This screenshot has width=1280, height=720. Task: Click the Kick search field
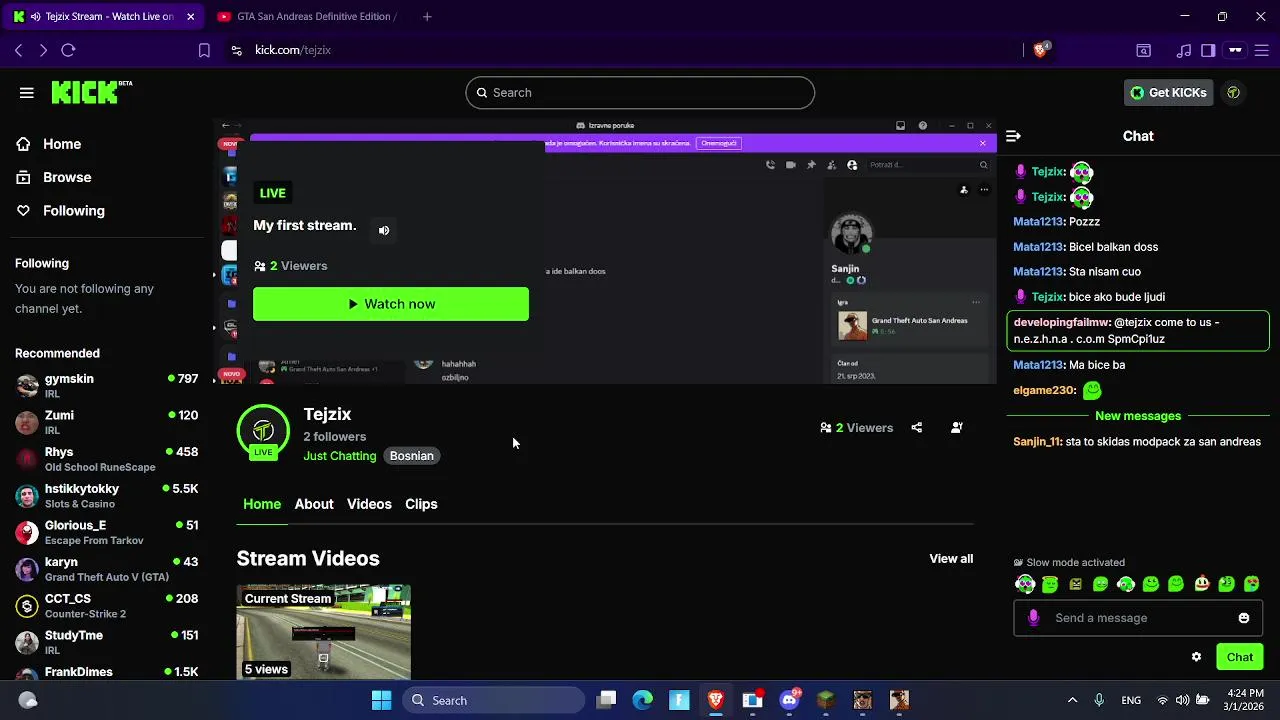pyautogui.click(x=640, y=92)
